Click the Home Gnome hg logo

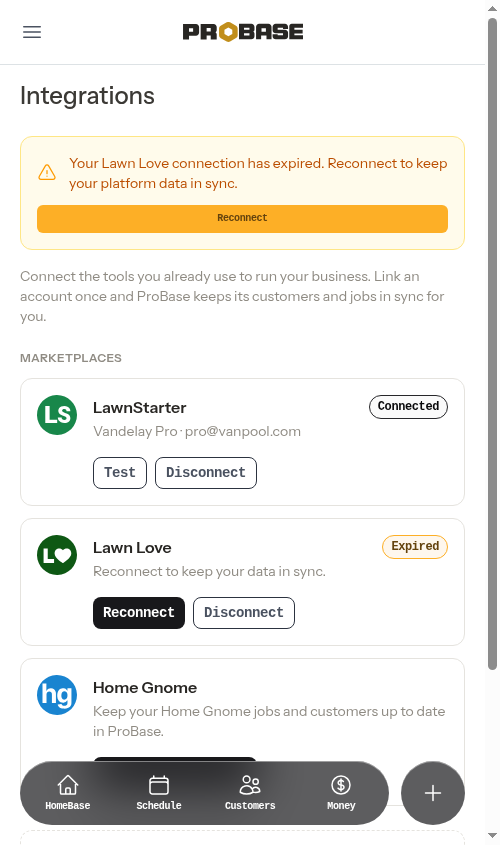click(57, 695)
